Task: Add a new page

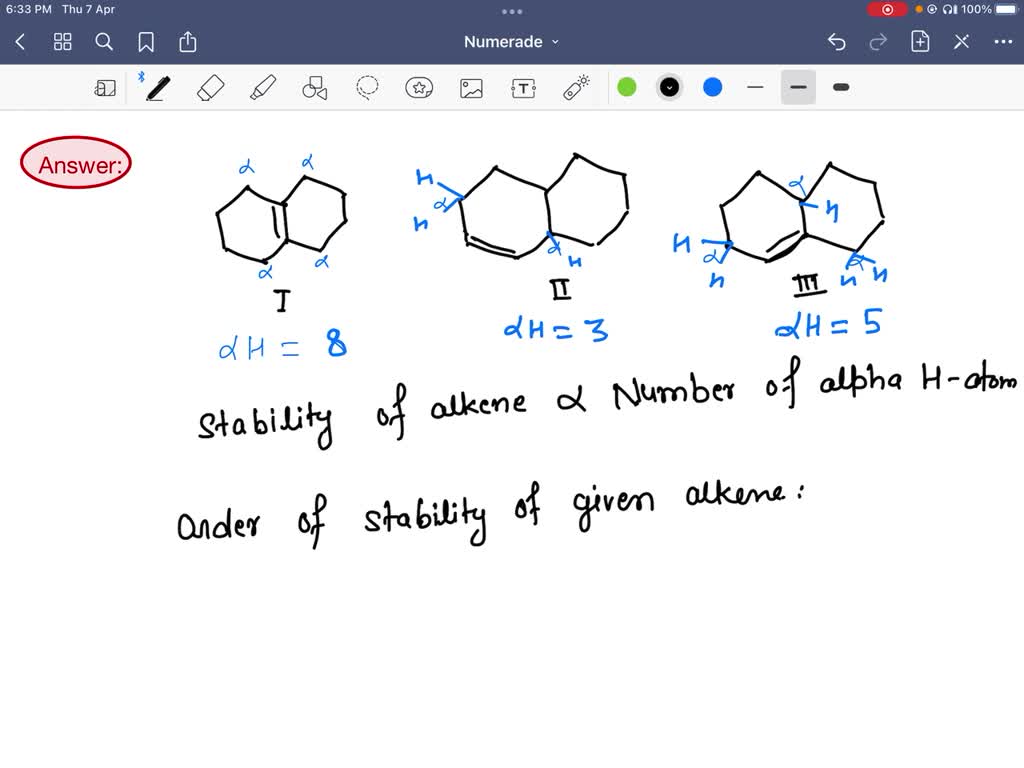Action: tap(919, 42)
